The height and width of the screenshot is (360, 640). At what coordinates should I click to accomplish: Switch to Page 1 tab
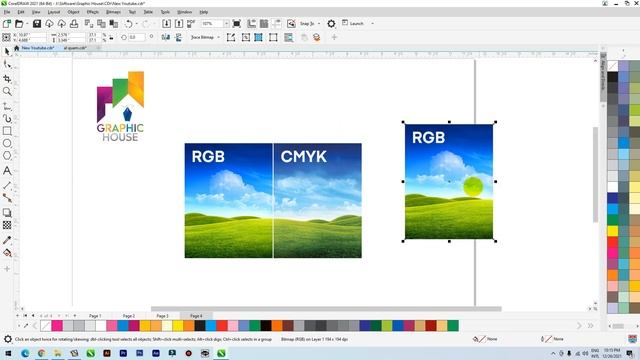[95, 316]
